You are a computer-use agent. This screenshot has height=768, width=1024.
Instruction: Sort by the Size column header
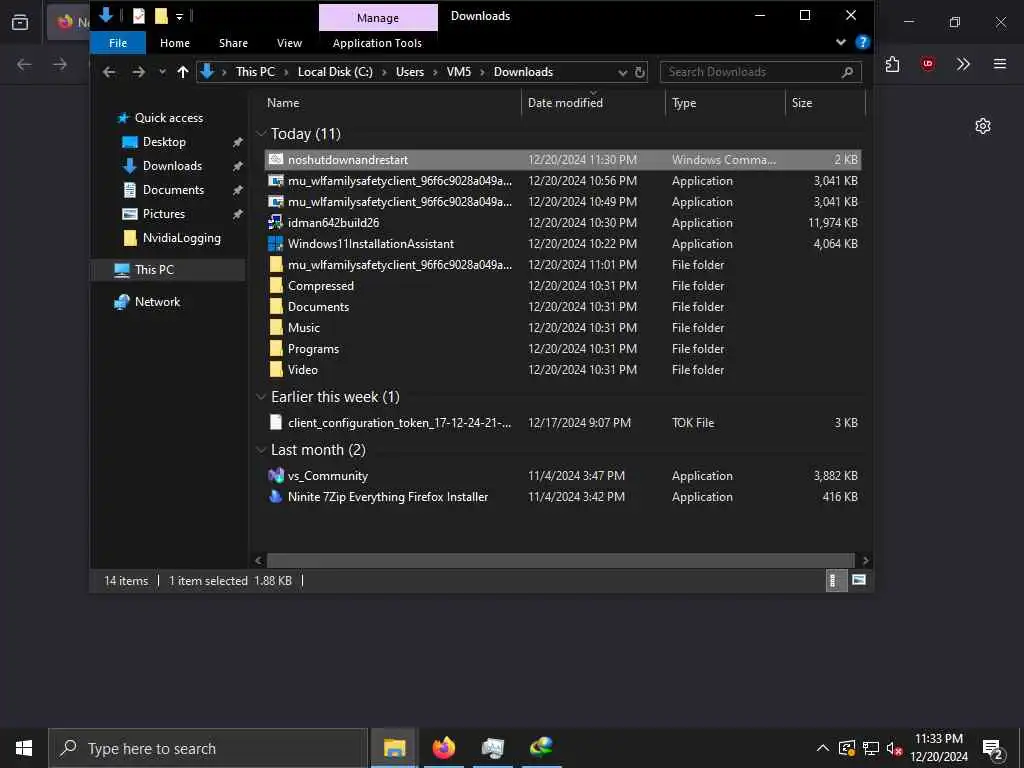coord(802,103)
